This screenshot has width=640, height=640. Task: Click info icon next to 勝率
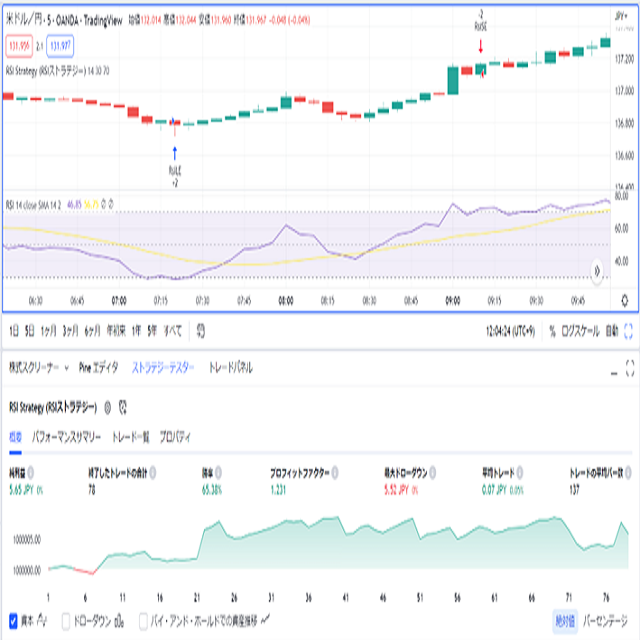(218, 473)
